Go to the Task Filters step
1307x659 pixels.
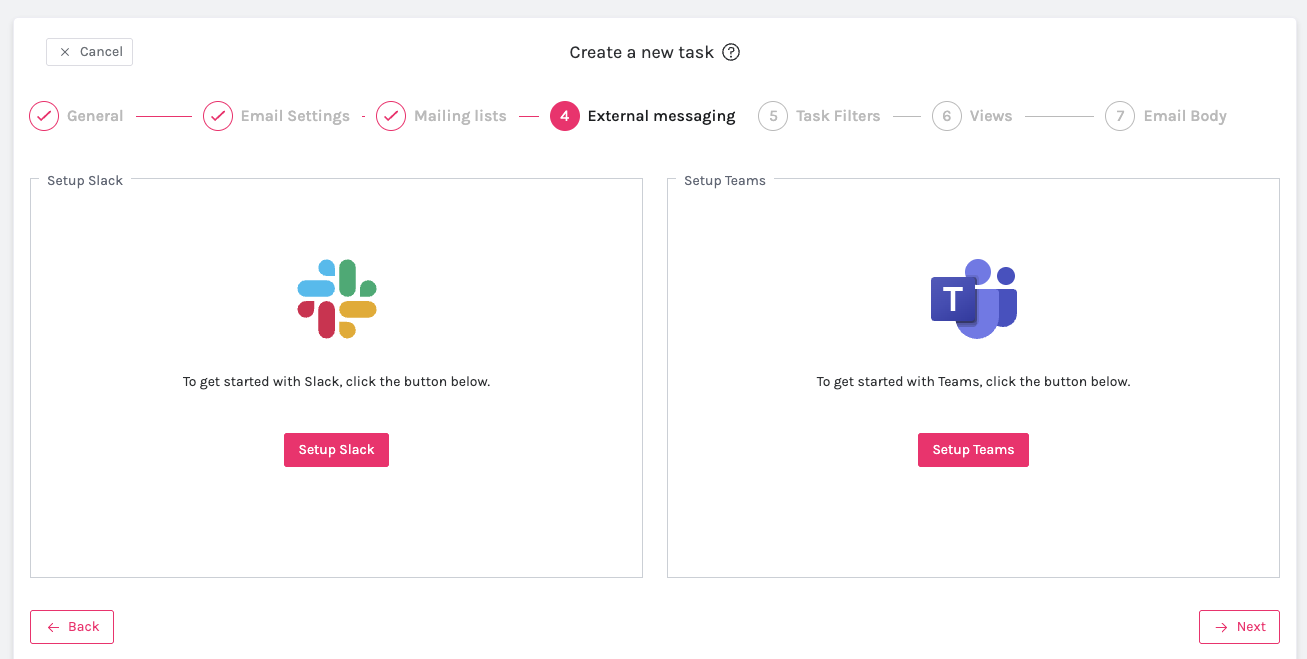[838, 116]
